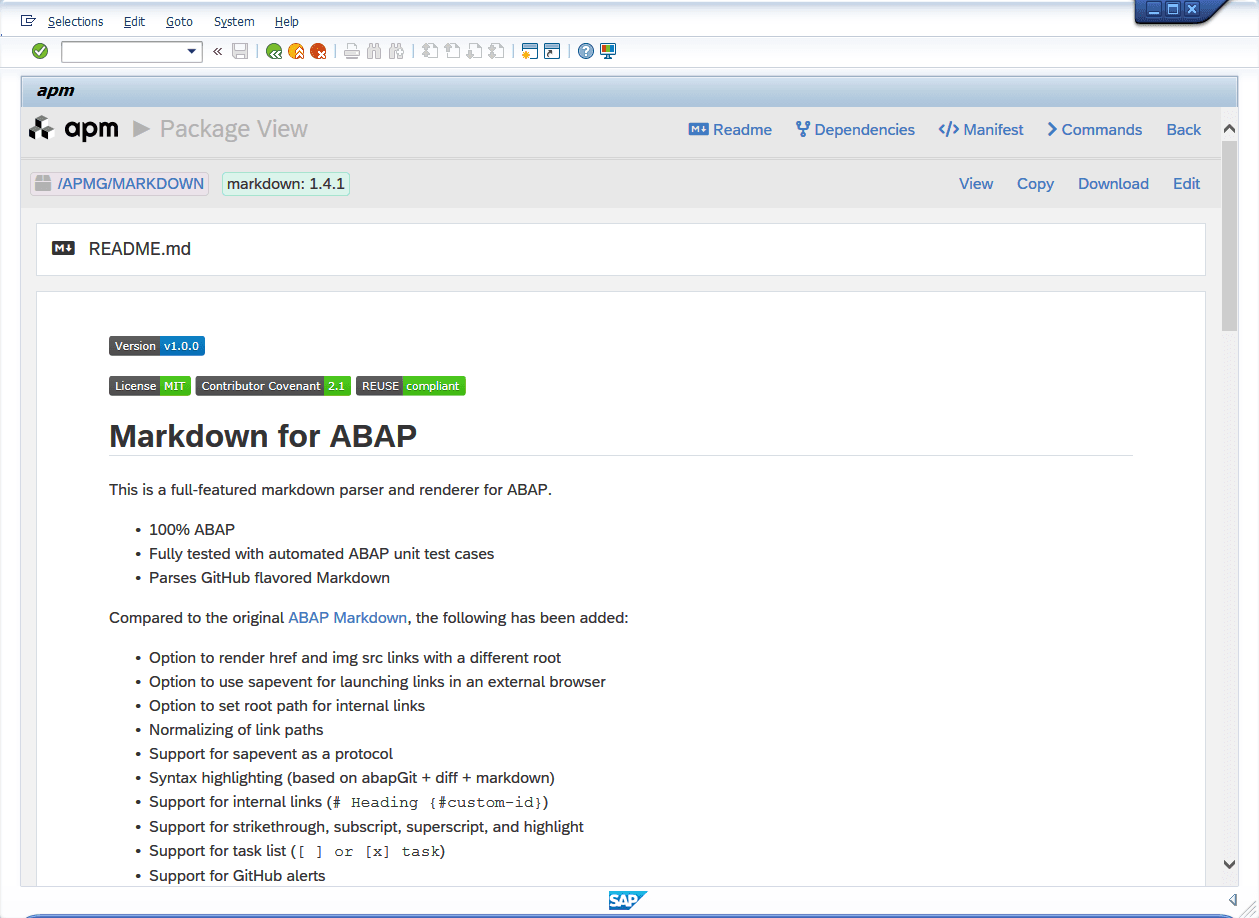1259x918 pixels.
Task: Click the Copy action link
Action: pos(1035,184)
